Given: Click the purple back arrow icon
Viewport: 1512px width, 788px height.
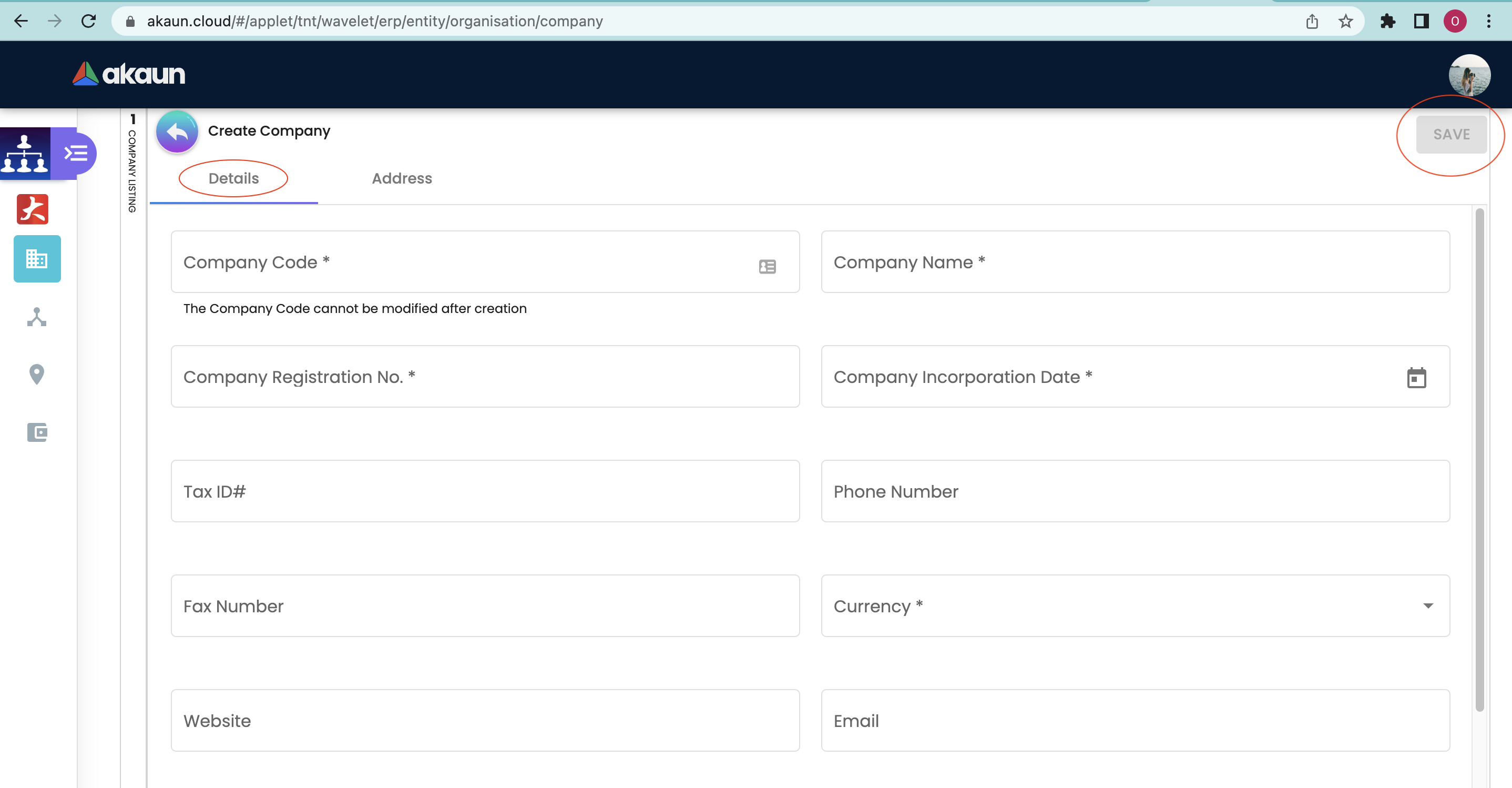Looking at the screenshot, I should [x=177, y=132].
